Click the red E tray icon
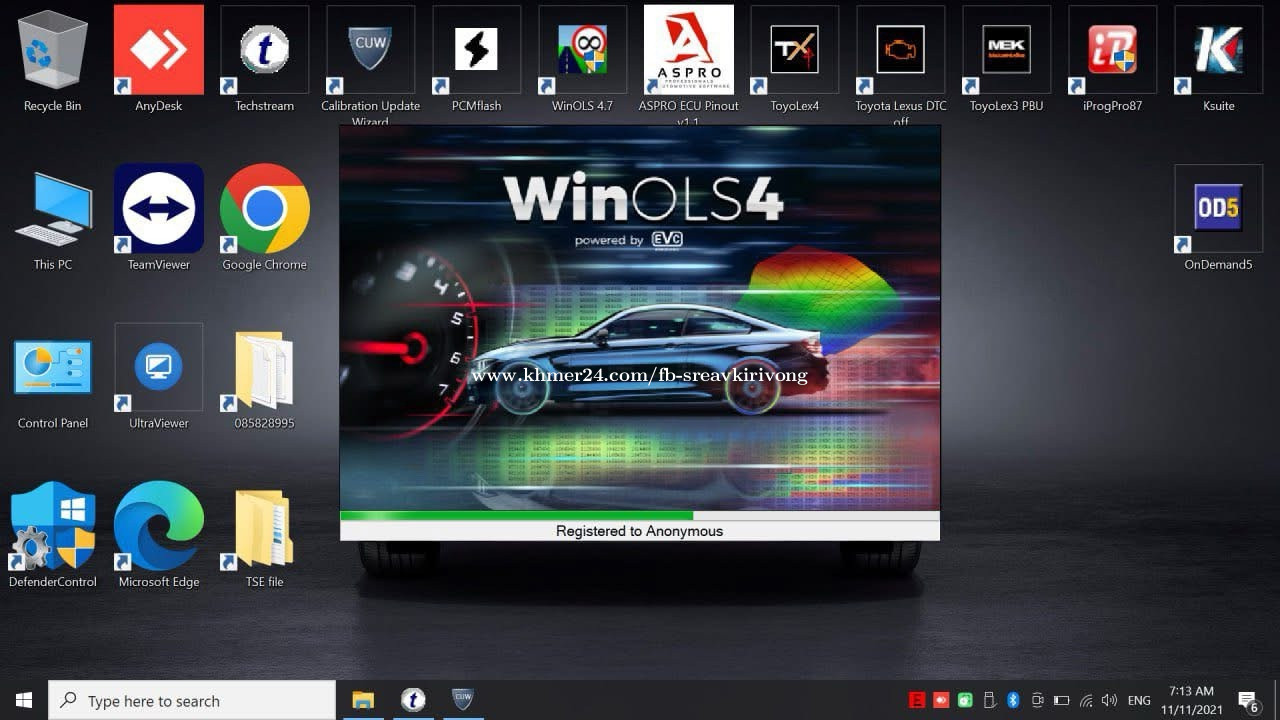This screenshot has width=1280, height=720. [917, 700]
